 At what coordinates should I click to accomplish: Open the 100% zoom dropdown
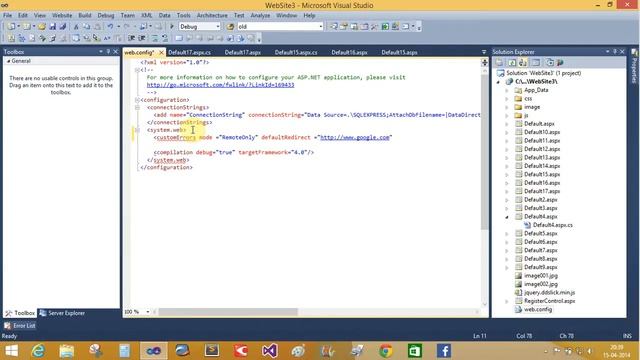click(148, 312)
